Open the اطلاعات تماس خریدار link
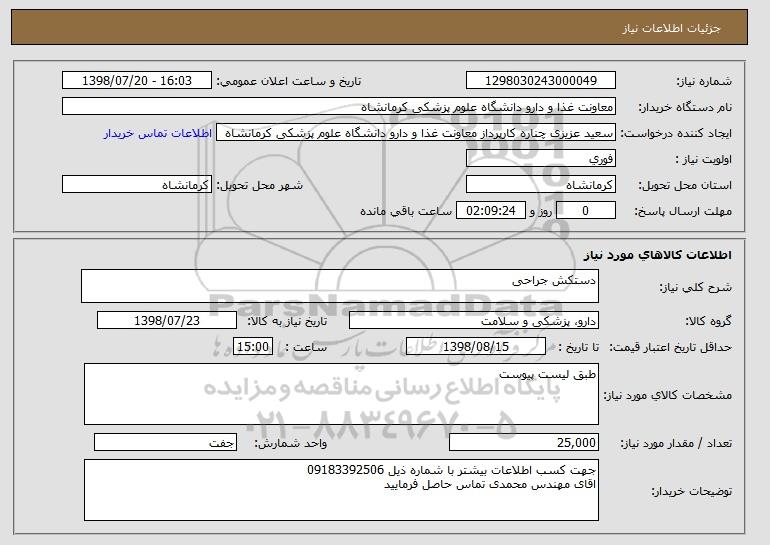Viewport: 770px width, 545px height. (x=158, y=133)
